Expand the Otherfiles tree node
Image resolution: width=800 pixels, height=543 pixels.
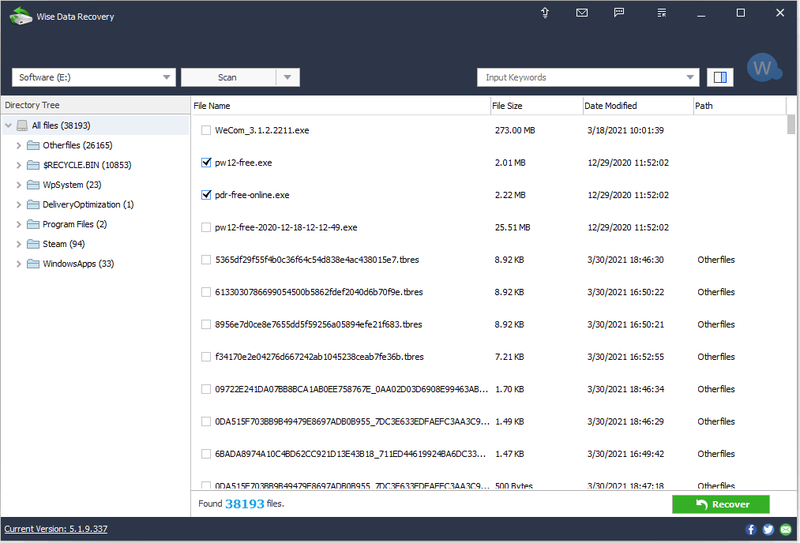coord(18,145)
